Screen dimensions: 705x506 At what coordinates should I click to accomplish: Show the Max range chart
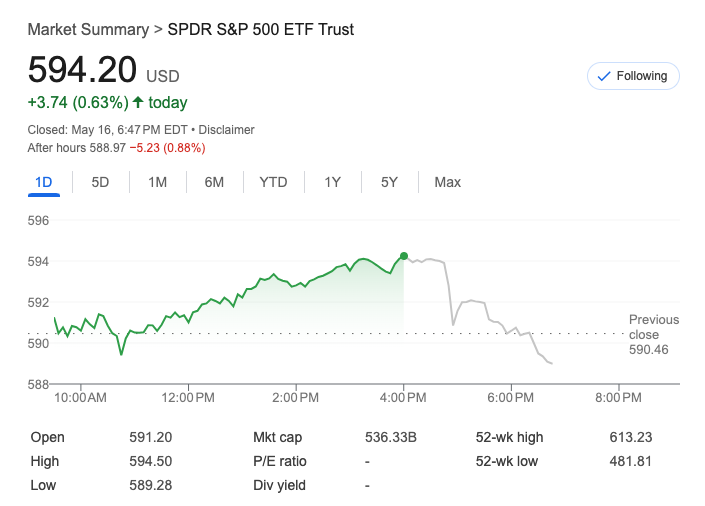point(447,182)
